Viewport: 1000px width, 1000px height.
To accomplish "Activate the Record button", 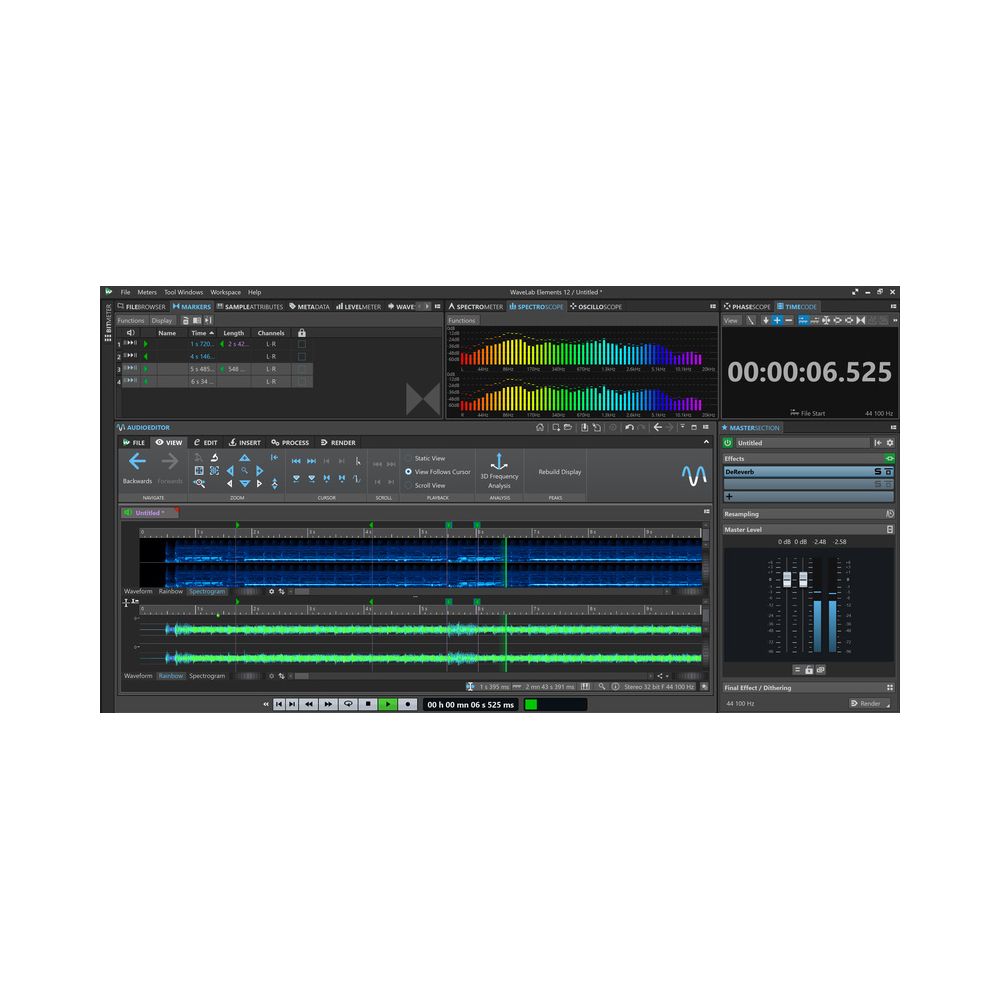I will point(407,704).
